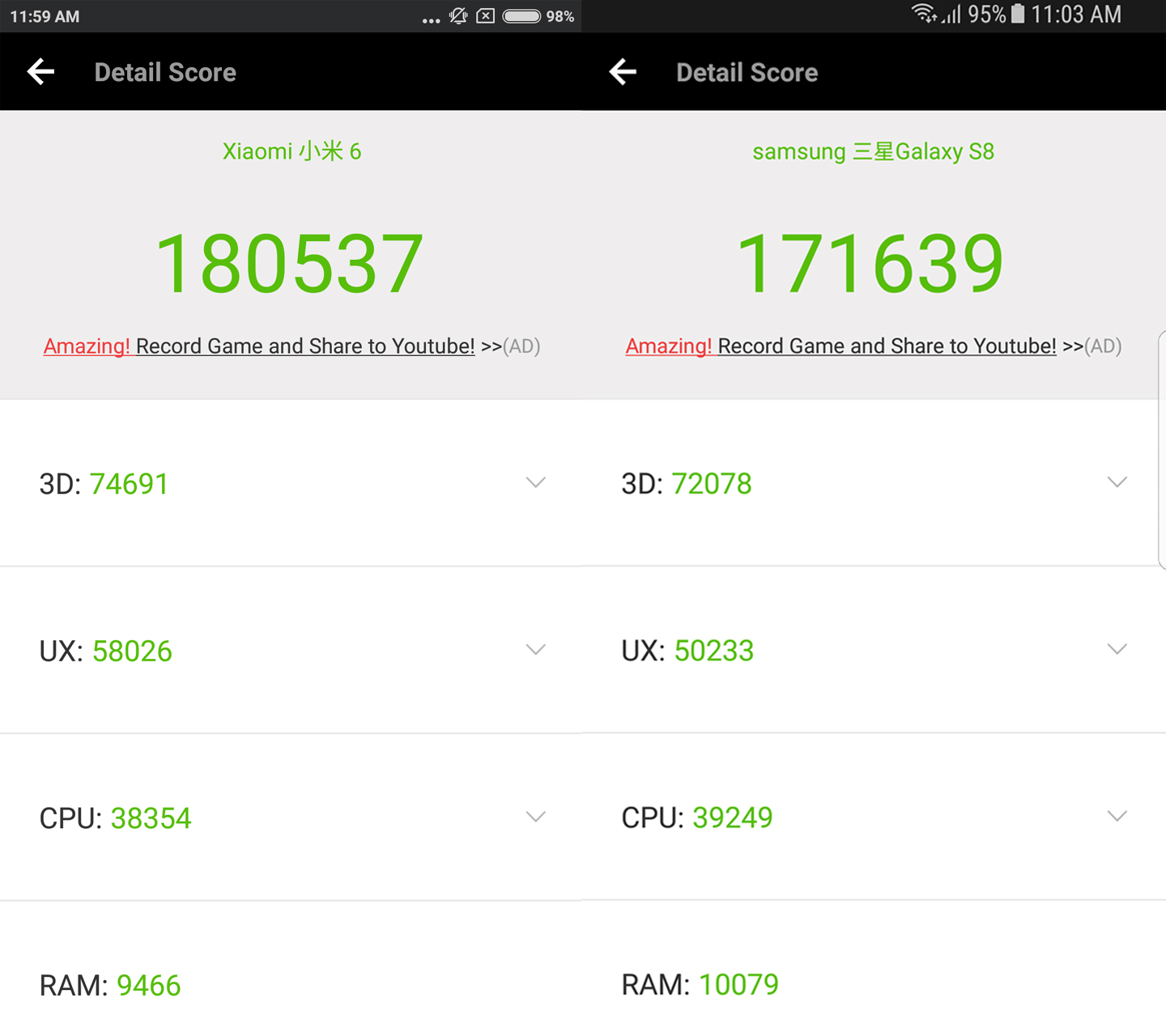Tap the RAM: 10079 row

[x=874, y=968]
